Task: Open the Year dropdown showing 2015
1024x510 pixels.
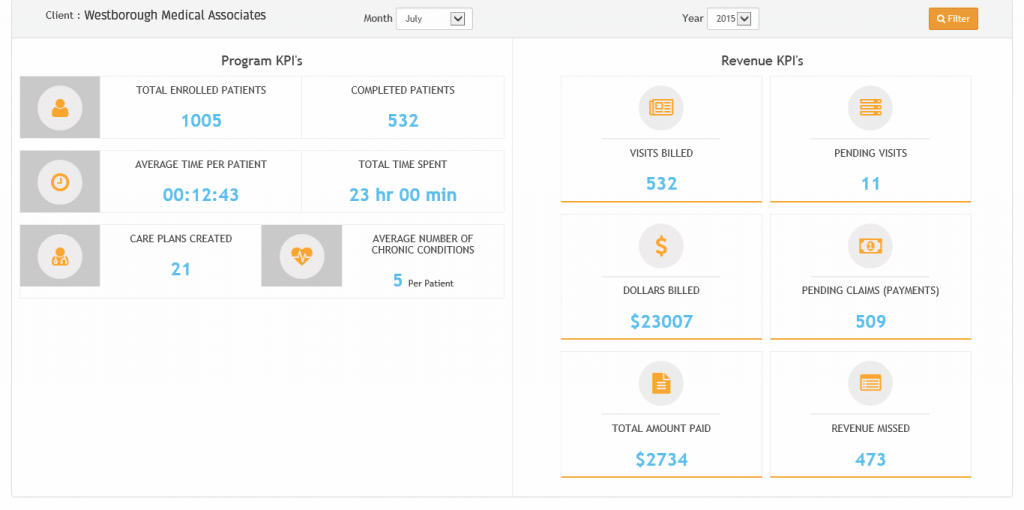Action: click(733, 19)
